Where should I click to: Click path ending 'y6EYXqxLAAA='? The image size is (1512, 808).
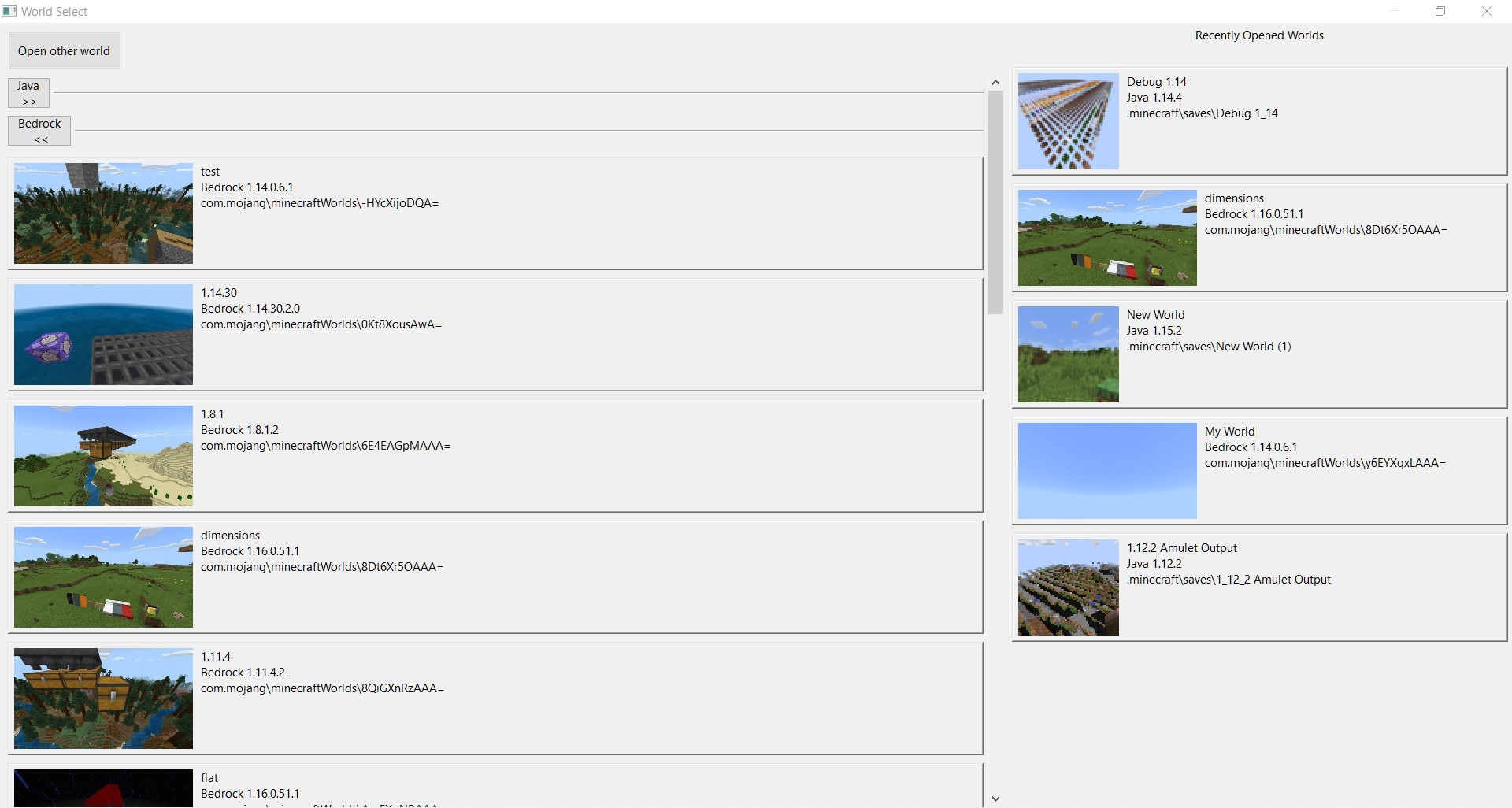click(x=1325, y=463)
